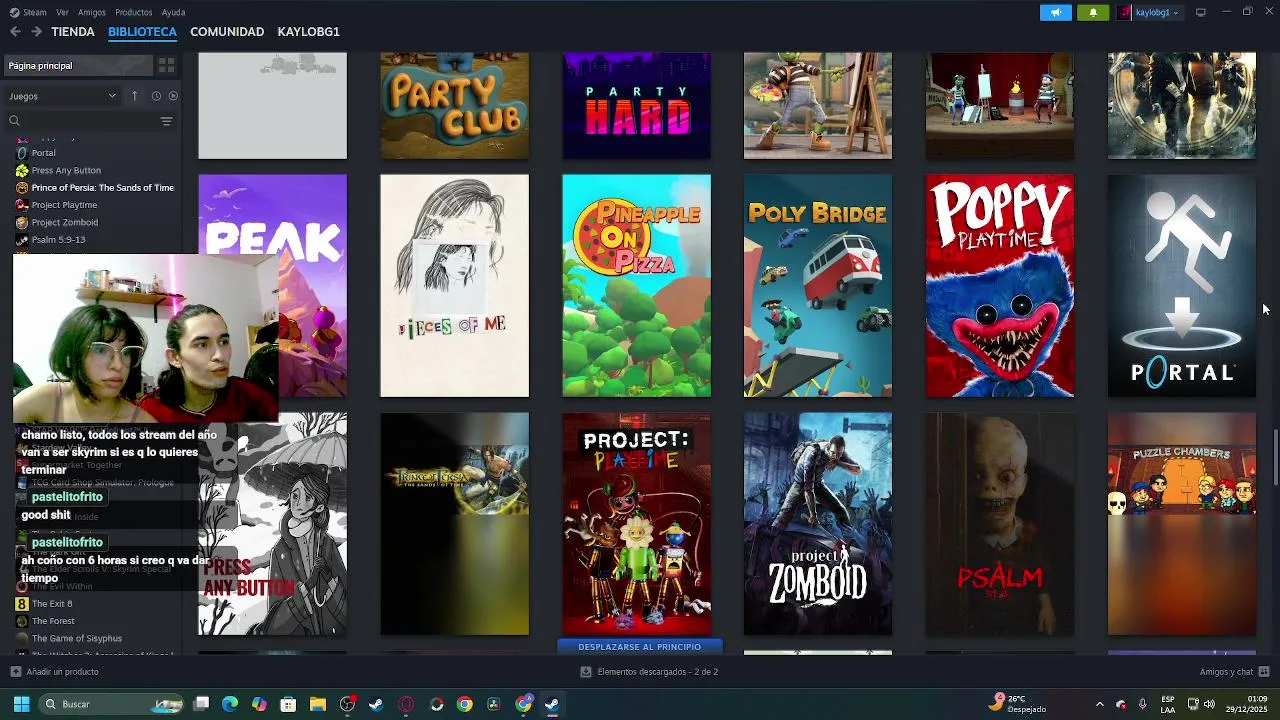Expand the Juegos dropdown

[x=63, y=96]
